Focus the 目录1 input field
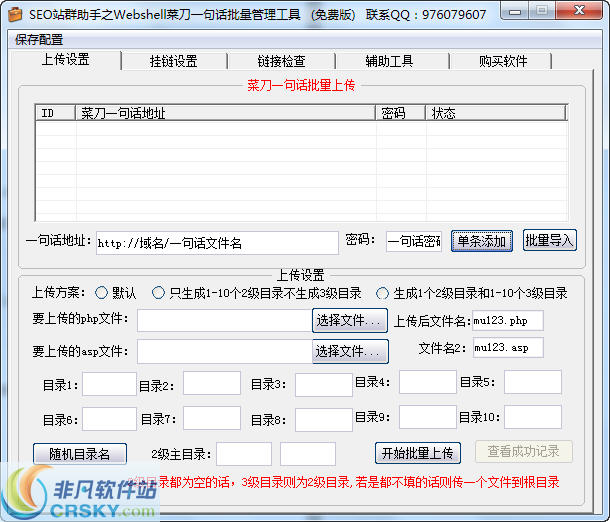The image size is (610, 522). tap(109, 384)
